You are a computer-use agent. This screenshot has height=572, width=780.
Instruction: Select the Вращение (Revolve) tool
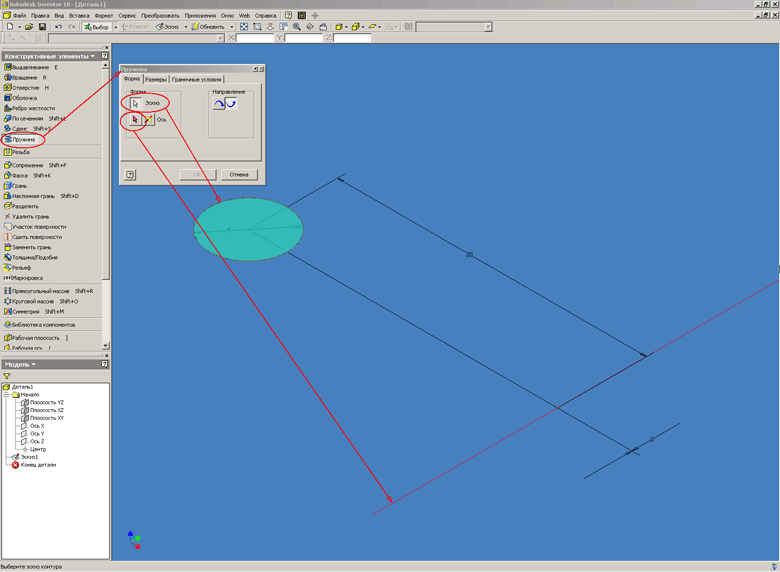[x=25, y=78]
